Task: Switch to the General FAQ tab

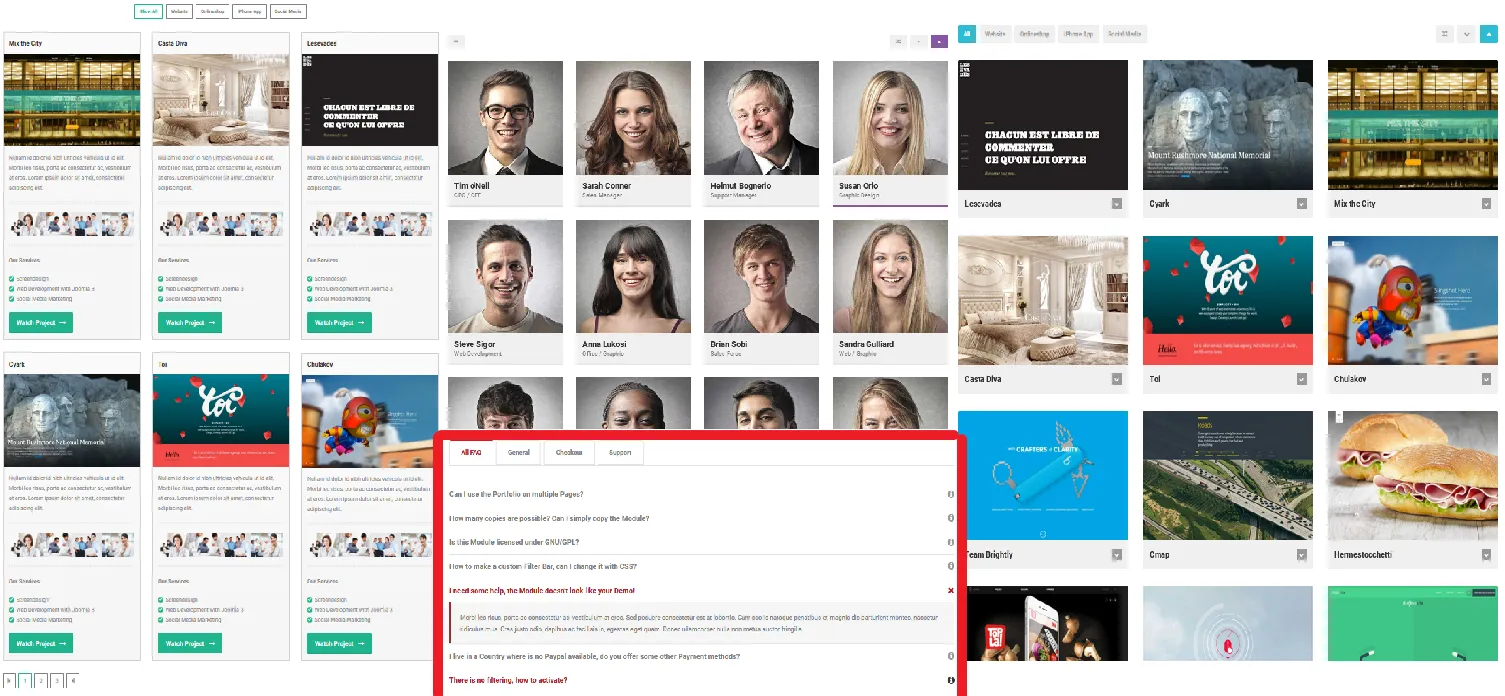Action: (518, 452)
